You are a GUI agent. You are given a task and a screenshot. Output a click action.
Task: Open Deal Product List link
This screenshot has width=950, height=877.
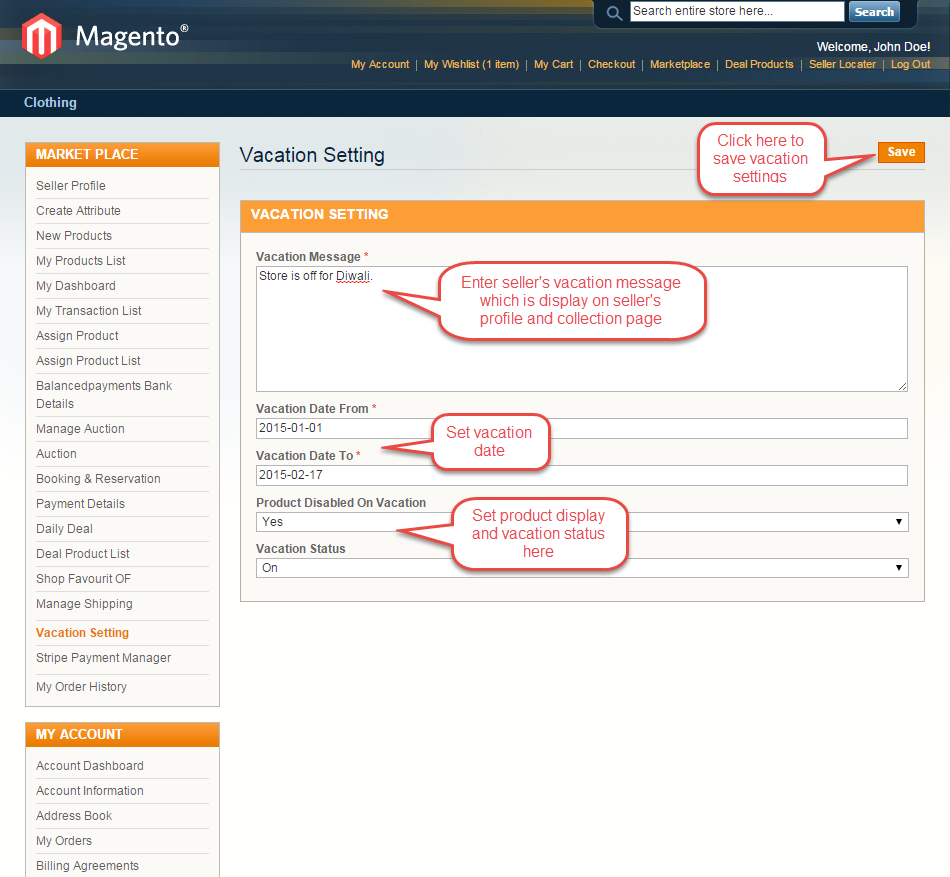82,554
